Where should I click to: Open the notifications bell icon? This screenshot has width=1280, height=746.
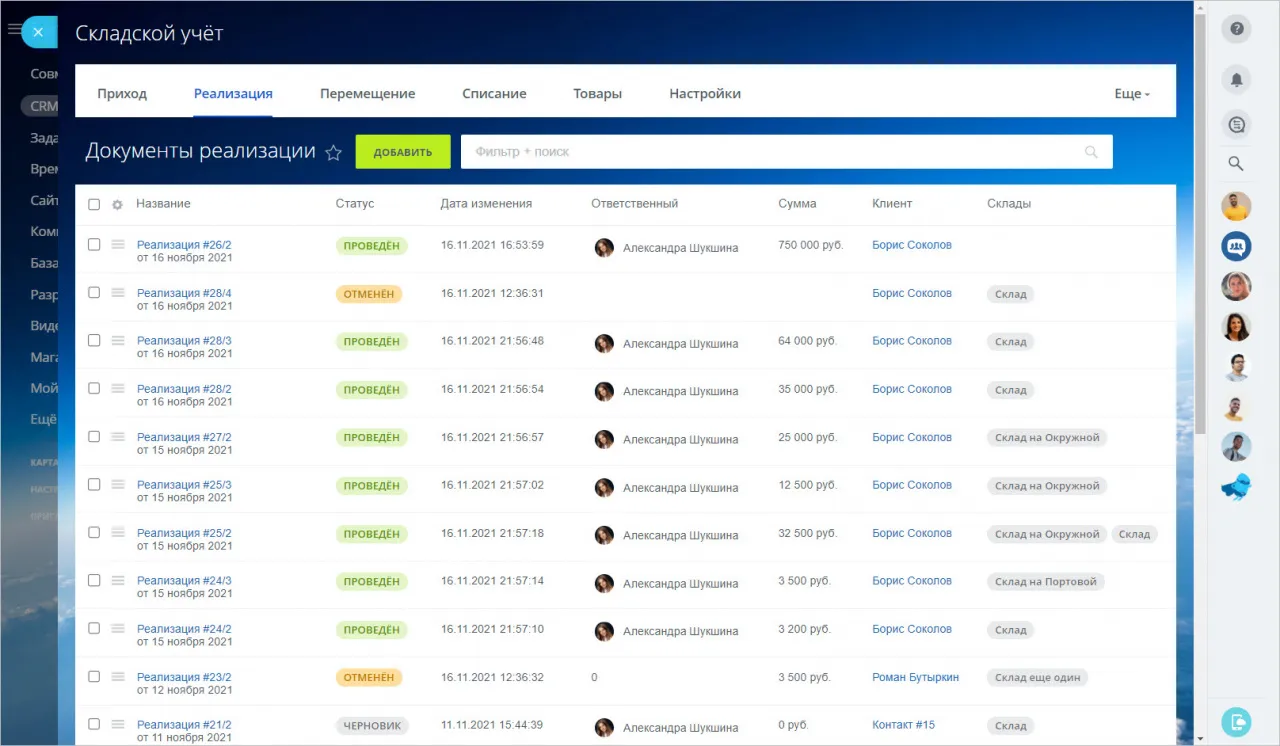click(x=1236, y=79)
